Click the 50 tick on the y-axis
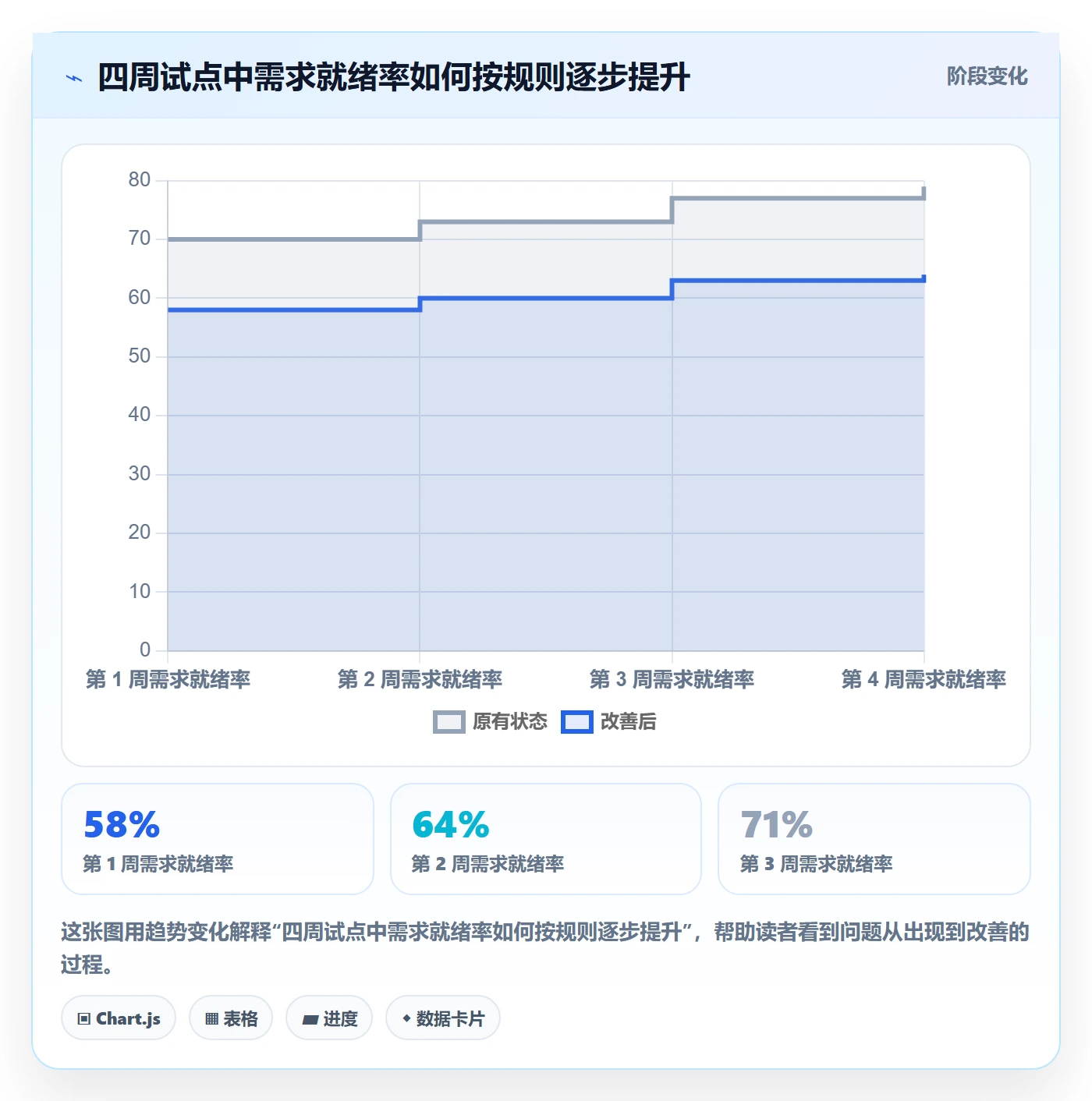Screen dimensions: 1092x1101 point(140,356)
